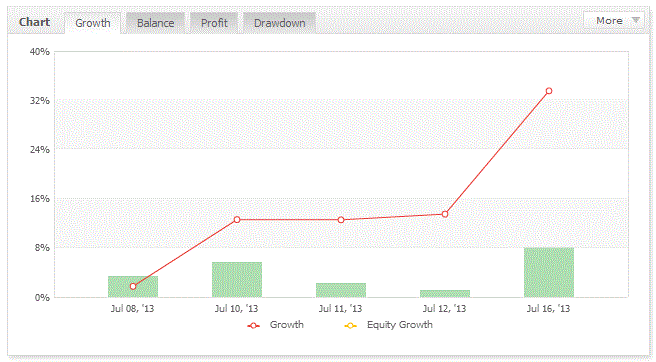
Task: Click the 'Jul 08, '13' axis label
Action: pyautogui.click(x=132, y=309)
